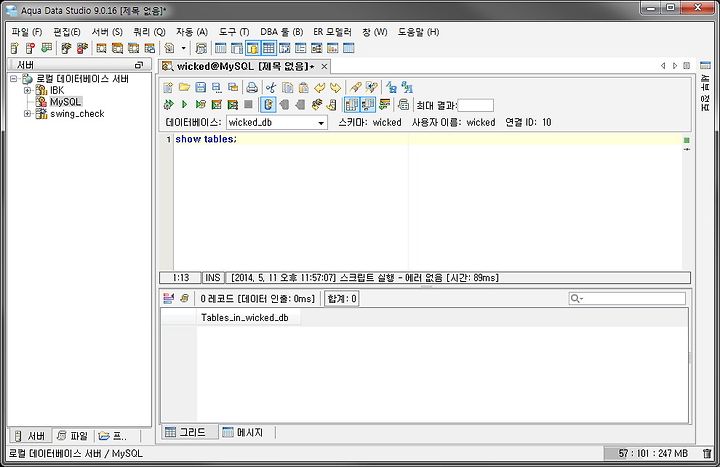This screenshot has width=720, height=467.
Task: Paste with the clipboard icon
Action: click(x=304, y=87)
